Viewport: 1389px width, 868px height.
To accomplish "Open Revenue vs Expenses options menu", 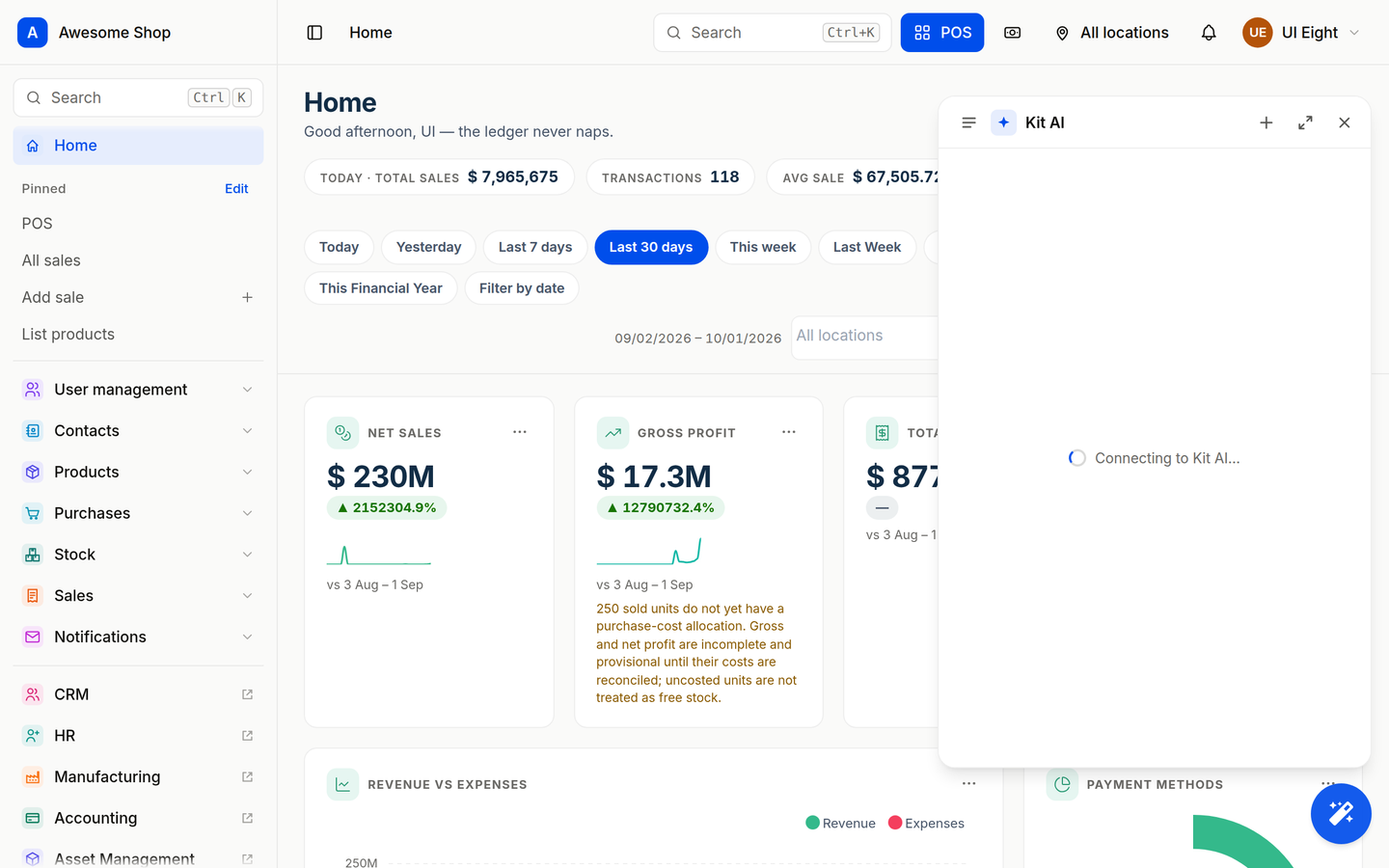I will click(968, 784).
